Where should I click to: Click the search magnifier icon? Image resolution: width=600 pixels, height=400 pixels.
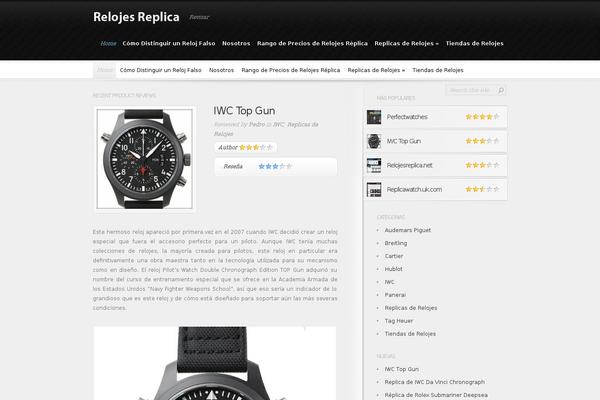[x=501, y=90]
